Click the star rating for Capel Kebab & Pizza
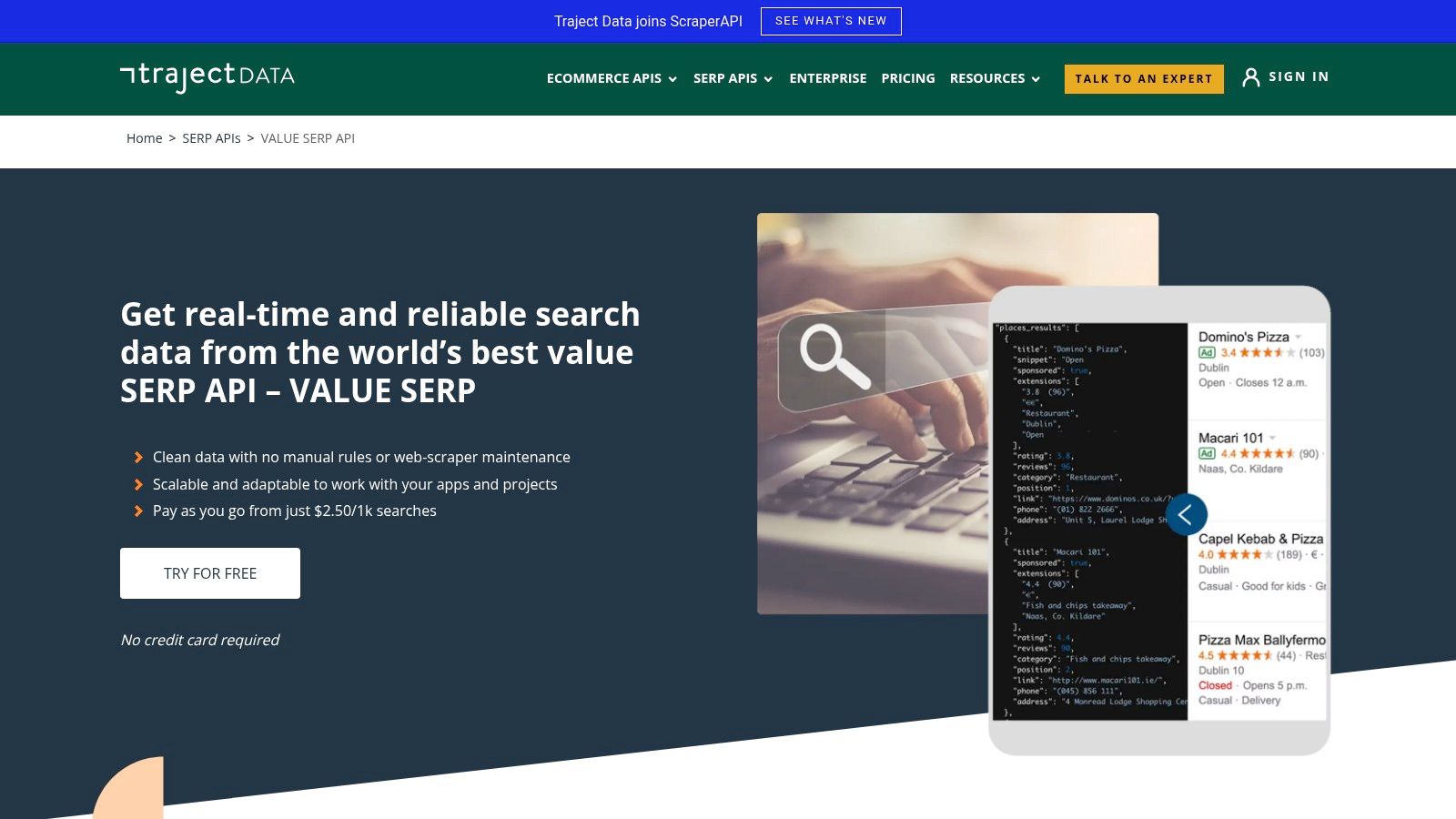The width and height of the screenshot is (1456, 819). coord(1245,554)
